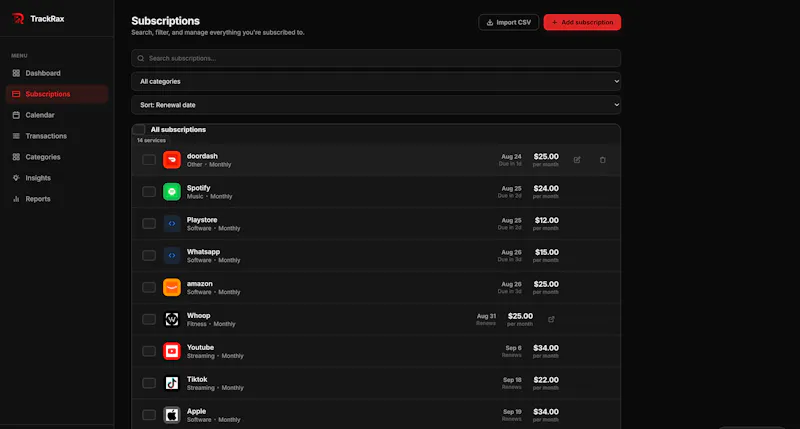Click the Dashboard grid icon in sidebar
This screenshot has height=429, width=800.
coord(16,73)
